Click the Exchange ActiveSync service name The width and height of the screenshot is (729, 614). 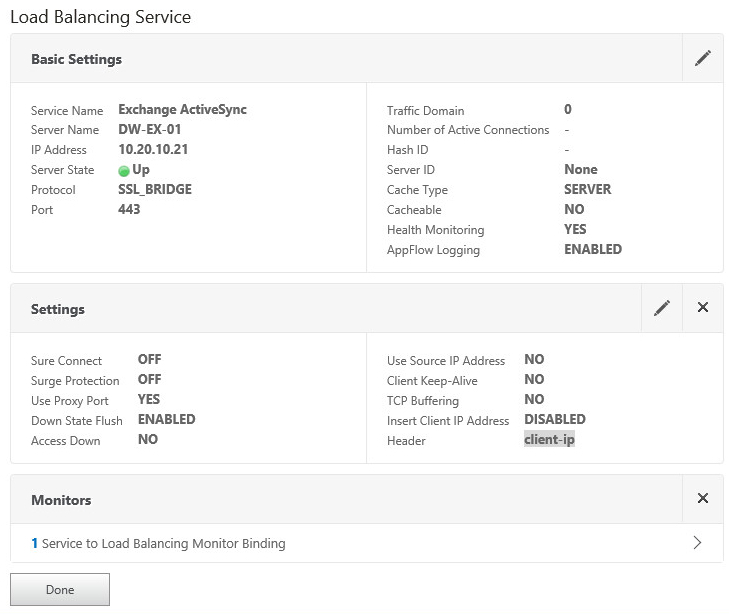tap(182, 110)
